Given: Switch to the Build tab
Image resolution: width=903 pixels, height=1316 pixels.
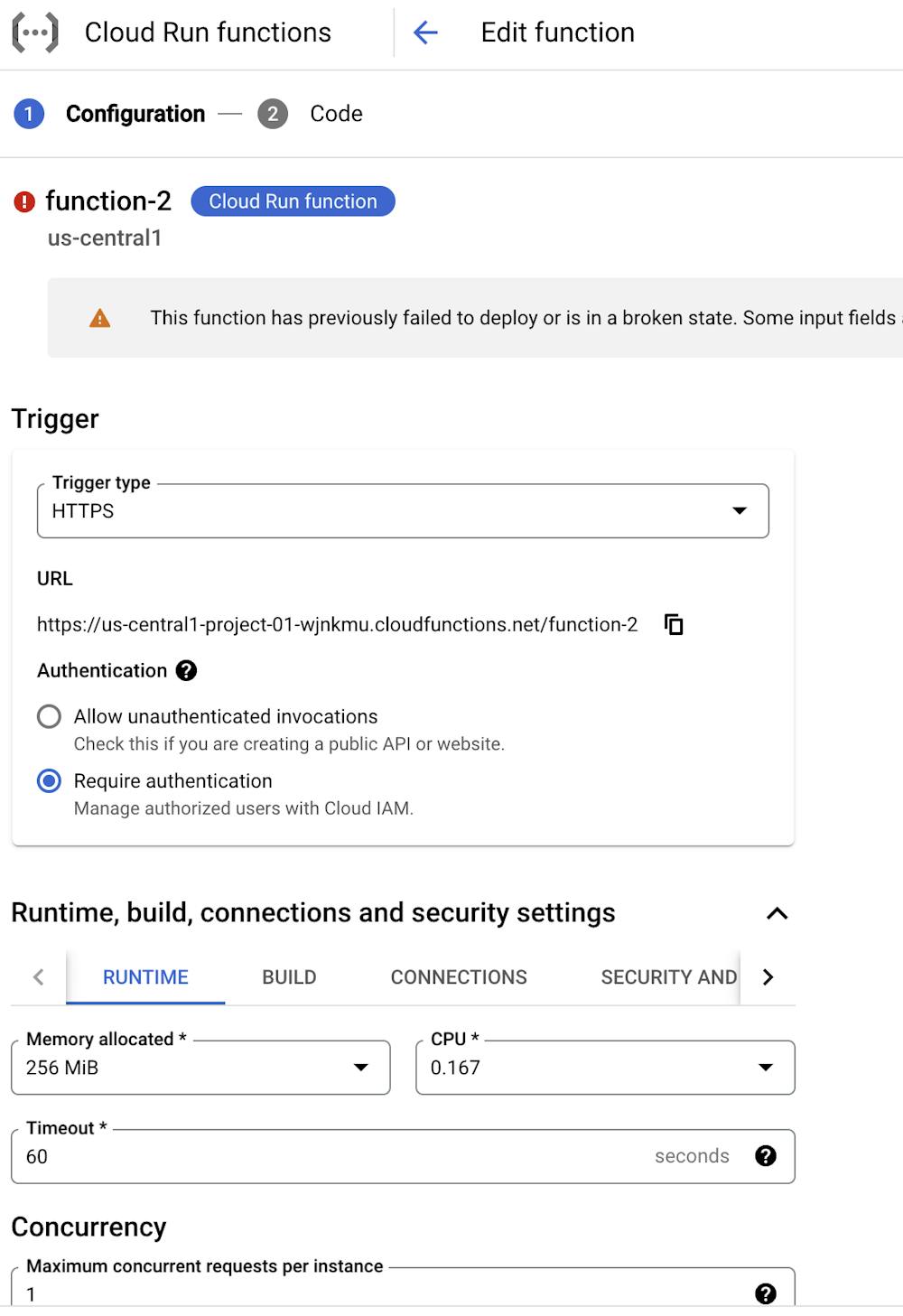Looking at the screenshot, I should pos(289,977).
